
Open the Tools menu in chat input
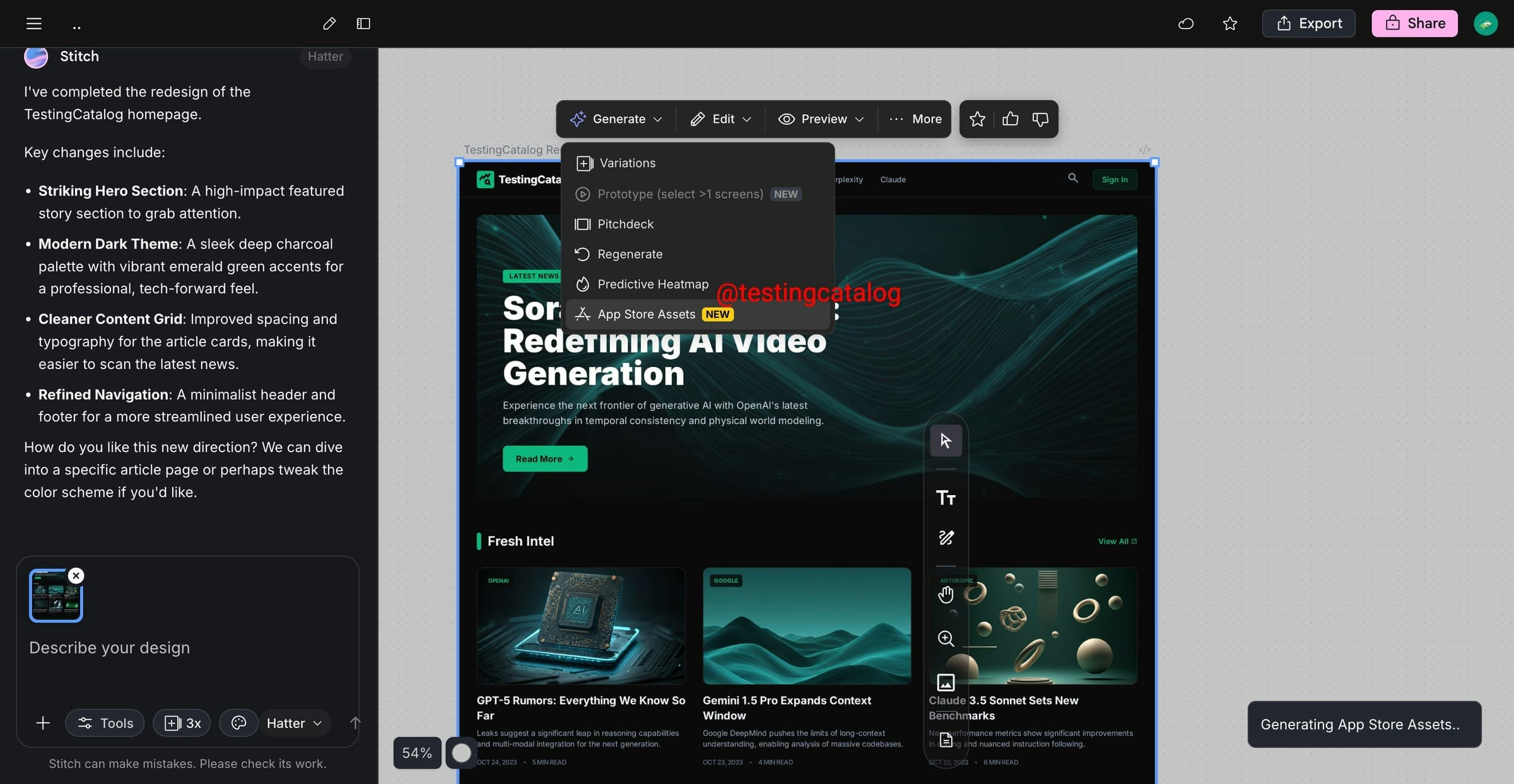[105, 723]
